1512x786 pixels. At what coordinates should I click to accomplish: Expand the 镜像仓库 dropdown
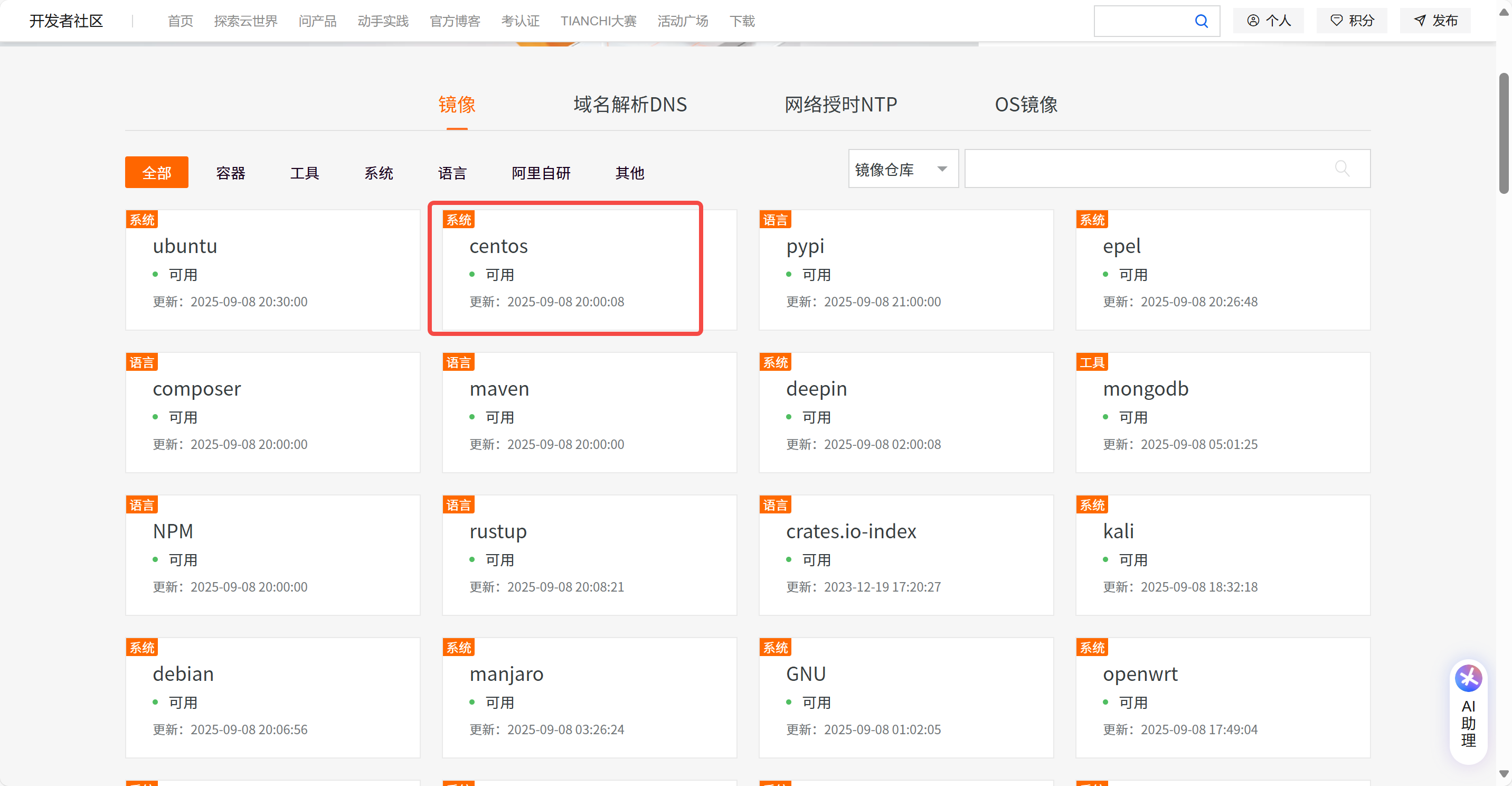tap(903, 169)
